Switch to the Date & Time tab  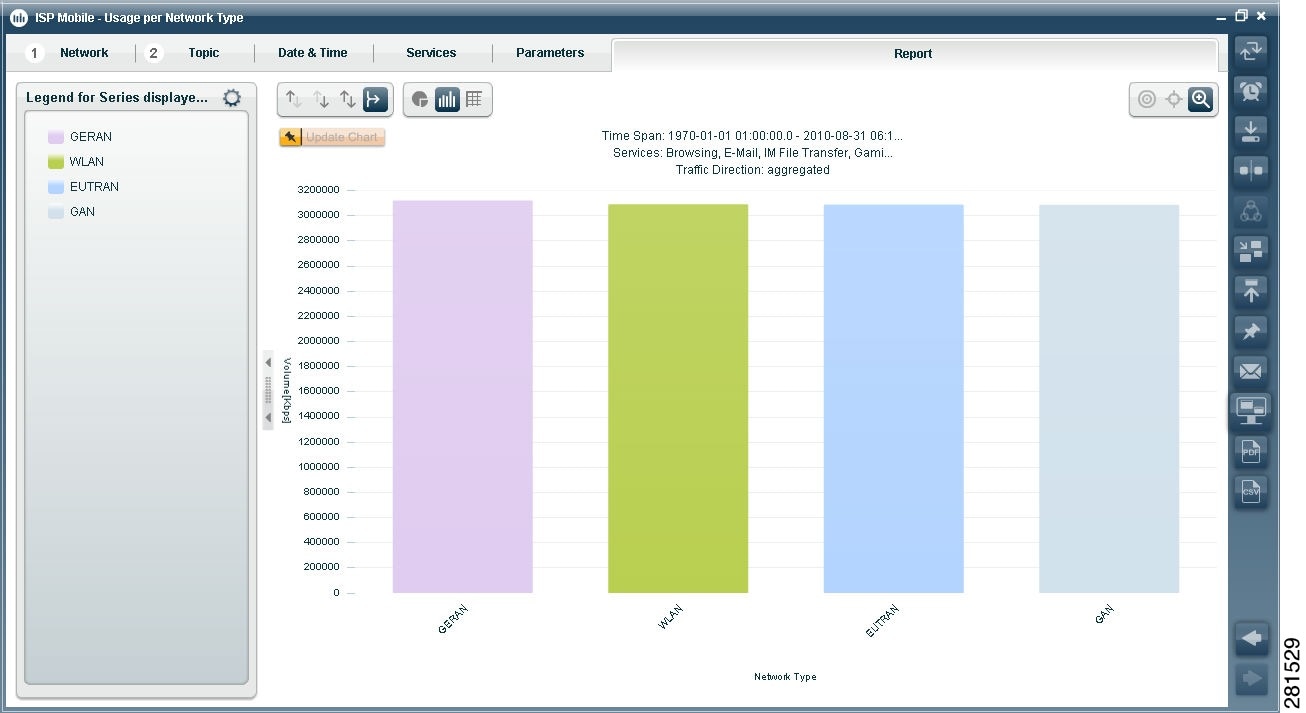point(314,52)
